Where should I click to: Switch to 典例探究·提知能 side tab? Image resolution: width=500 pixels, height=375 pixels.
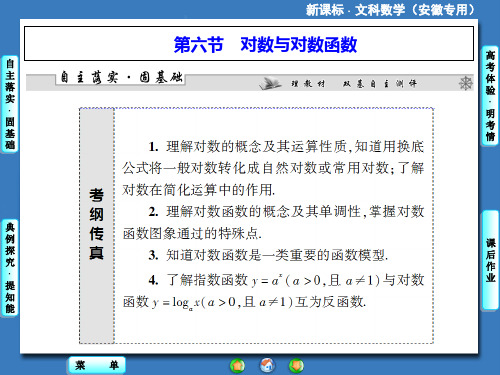[10, 268]
